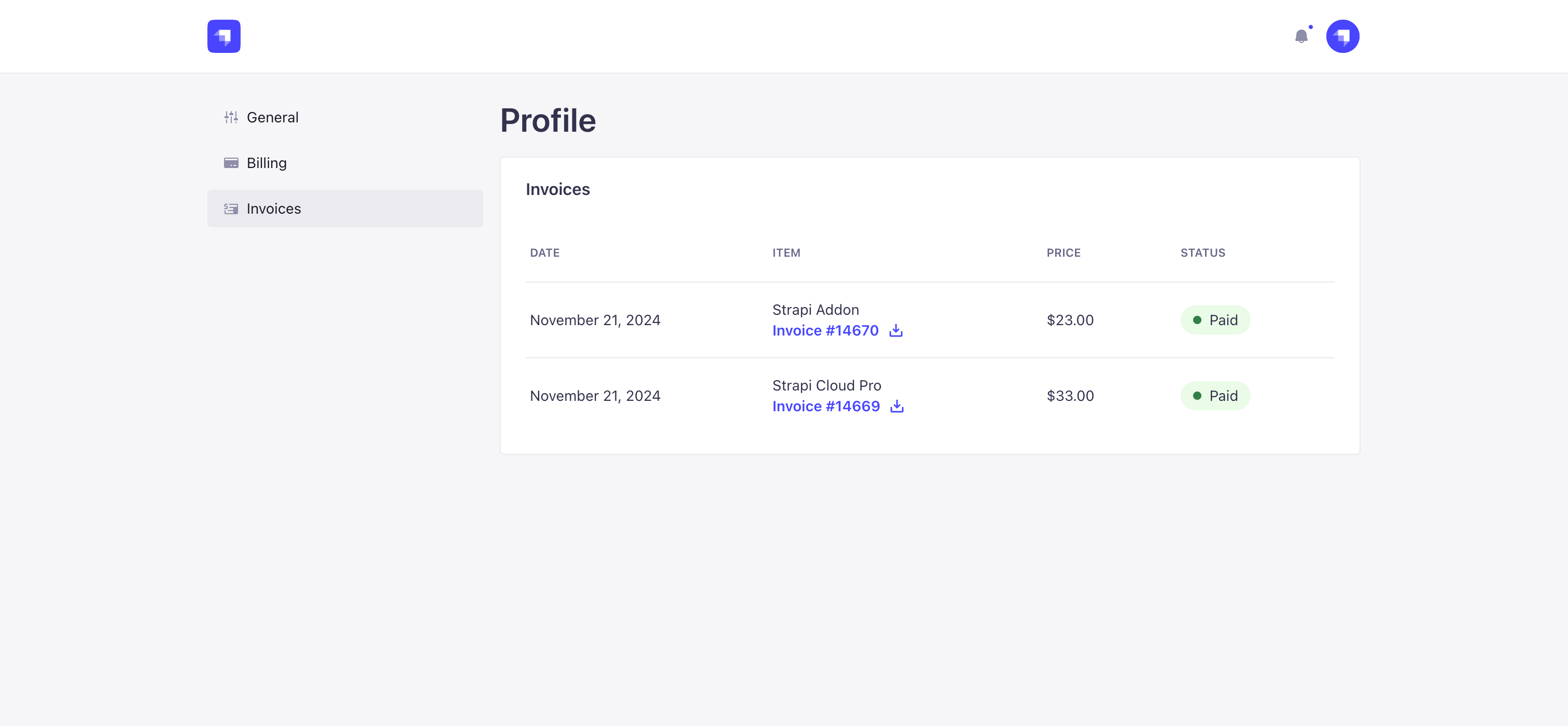Screen dimensions: 1568x726
Task: Click the Paid badge for Strapi Cloud Pro
Action: [1215, 395]
